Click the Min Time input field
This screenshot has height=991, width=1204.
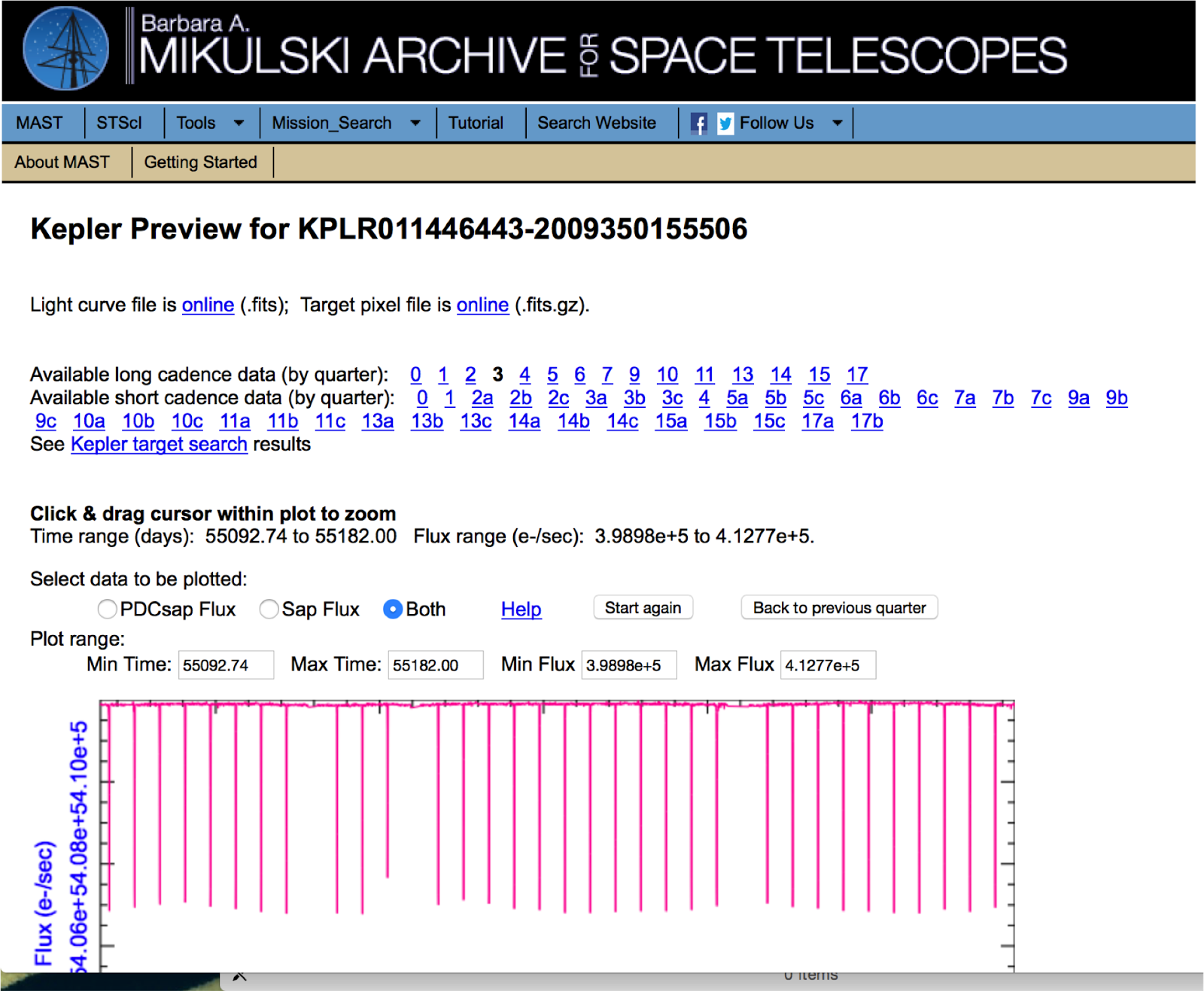coord(226,665)
